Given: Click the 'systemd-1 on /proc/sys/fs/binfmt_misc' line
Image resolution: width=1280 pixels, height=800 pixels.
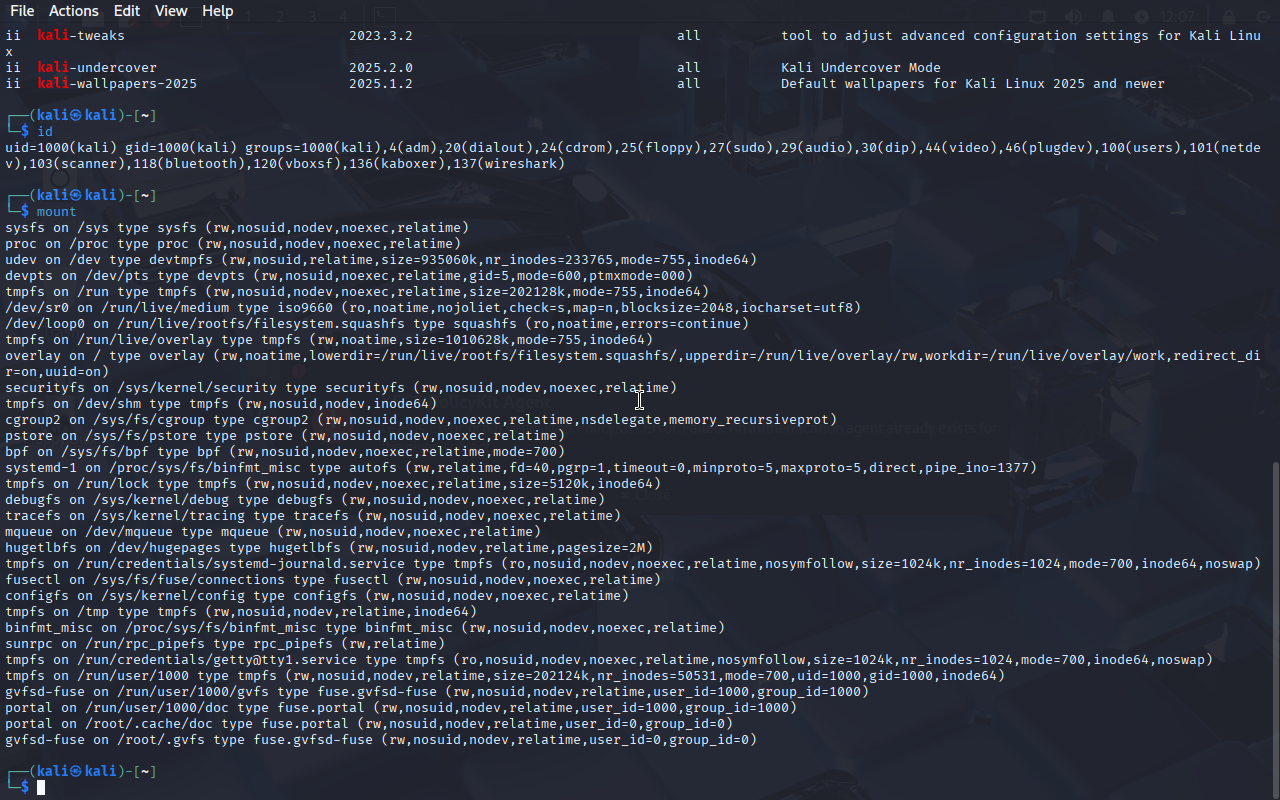Looking at the screenshot, I should coord(521,468).
